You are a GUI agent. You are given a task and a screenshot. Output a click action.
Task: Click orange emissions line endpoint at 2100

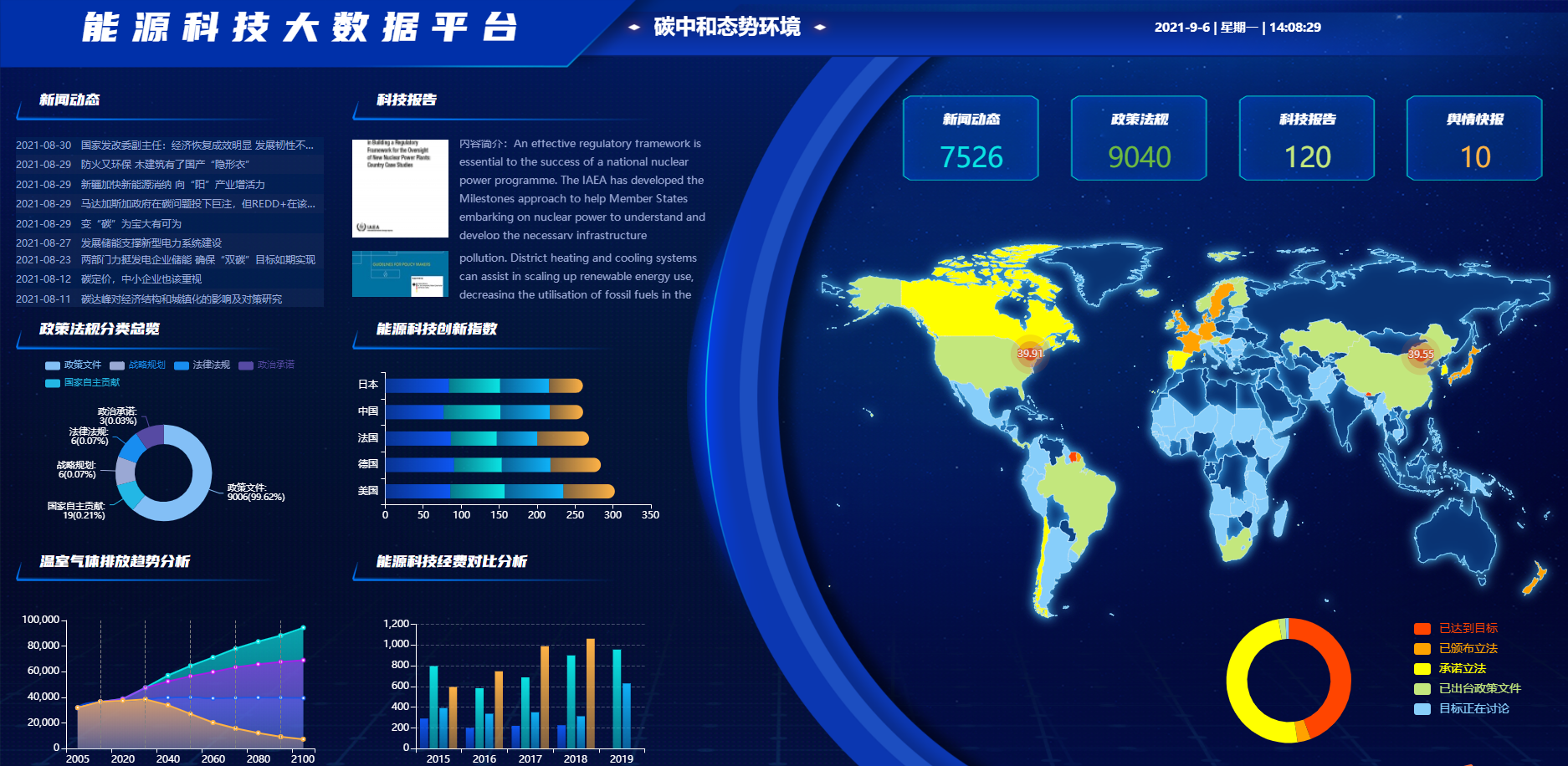tap(303, 739)
